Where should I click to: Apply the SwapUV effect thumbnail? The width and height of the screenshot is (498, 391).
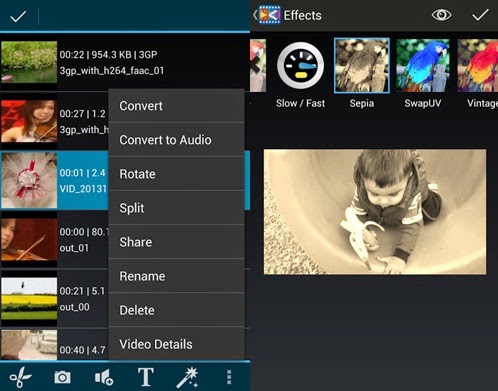[x=422, y=65]
